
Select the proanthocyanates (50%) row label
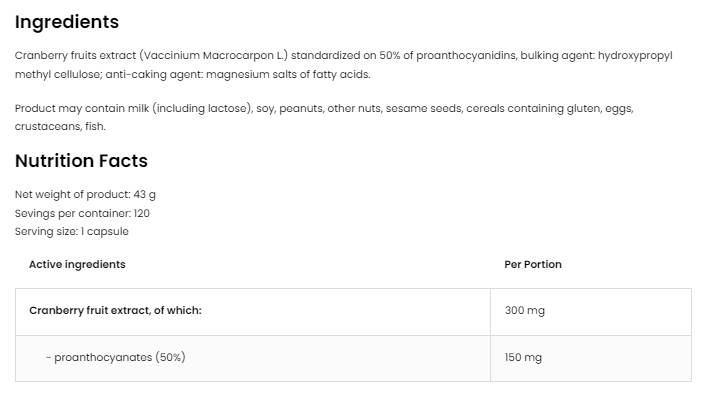tap(116, 357)
